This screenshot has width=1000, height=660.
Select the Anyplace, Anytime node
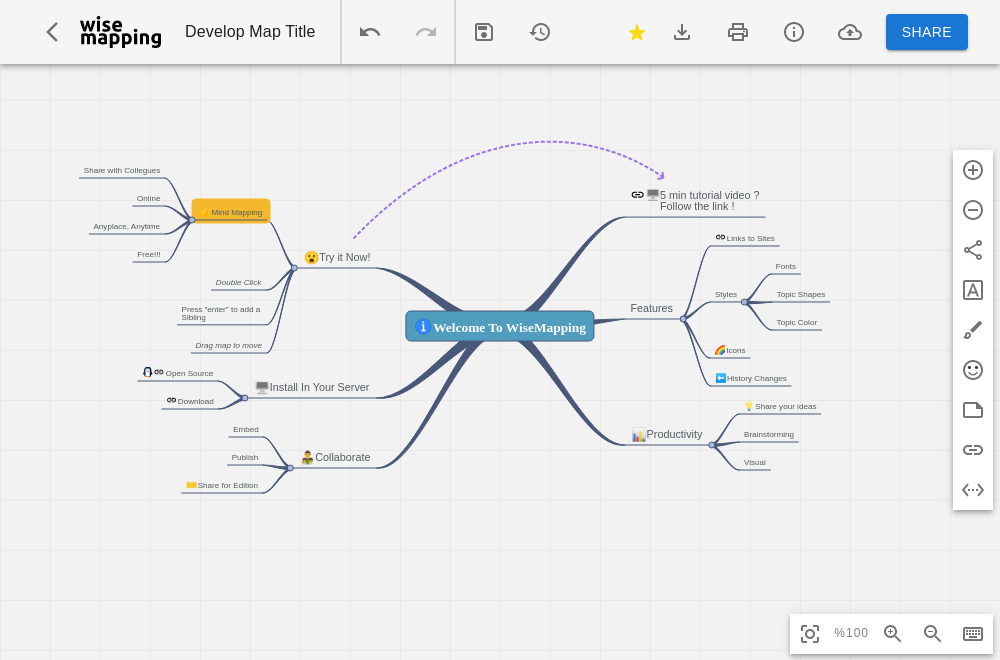[127, 227]
